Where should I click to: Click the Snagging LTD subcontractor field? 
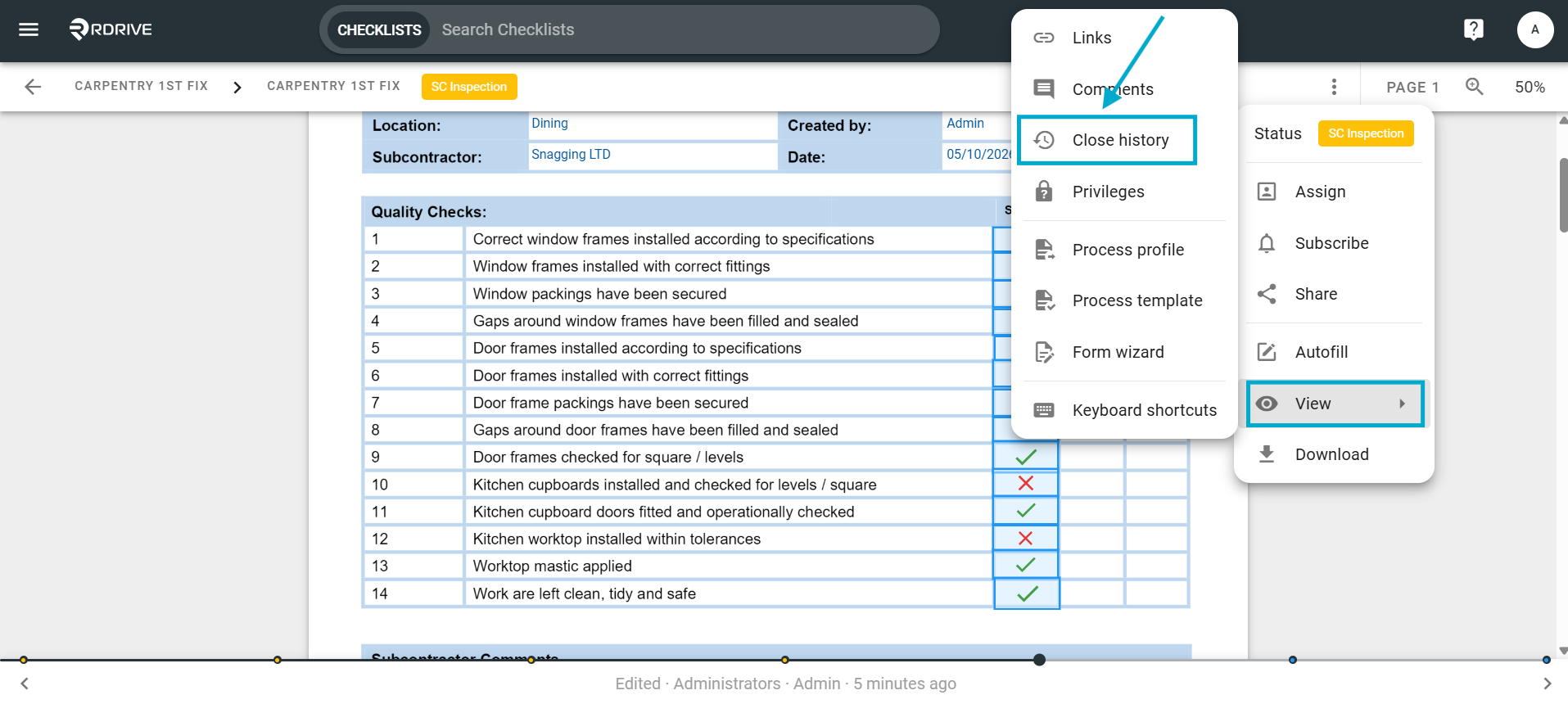click(653, 156)
